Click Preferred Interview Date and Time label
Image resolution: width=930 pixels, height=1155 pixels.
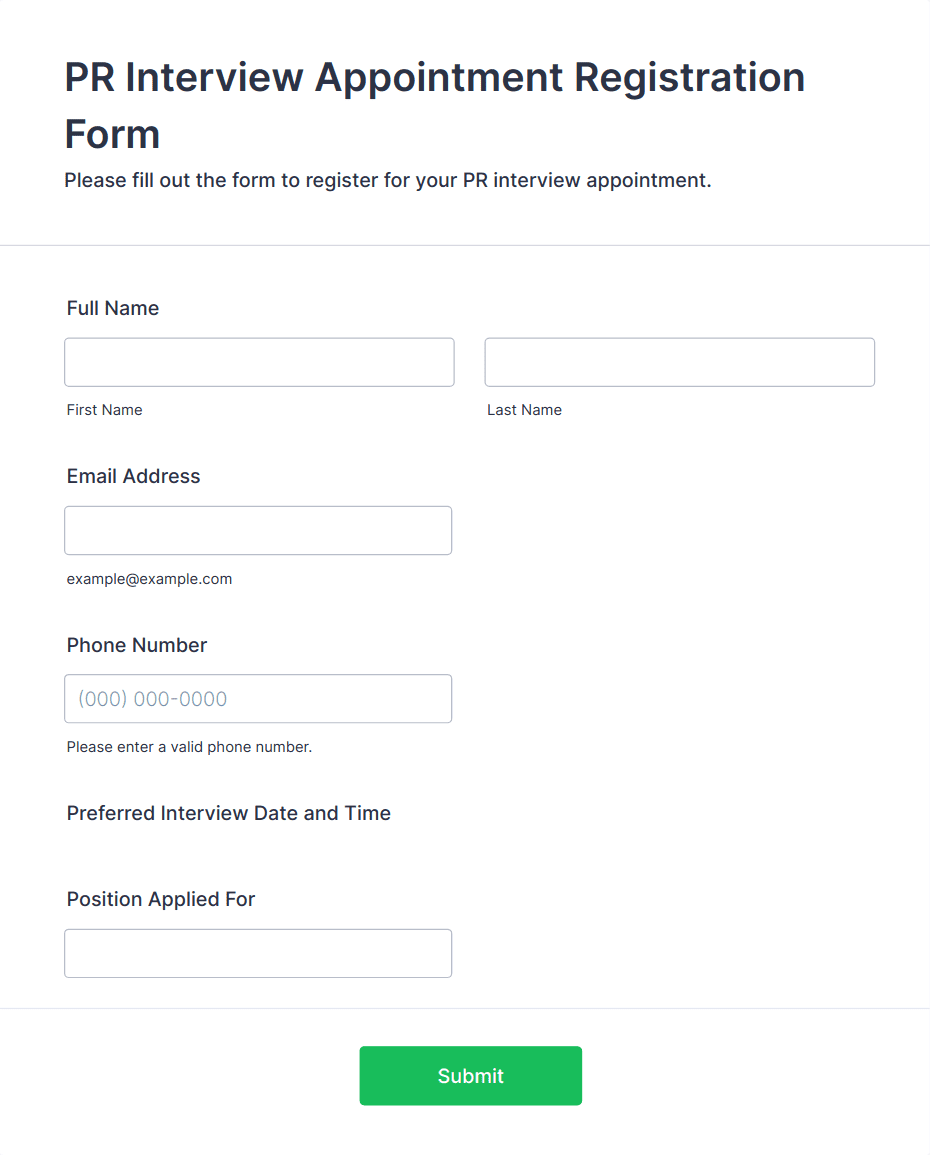(x=229, y=813)
